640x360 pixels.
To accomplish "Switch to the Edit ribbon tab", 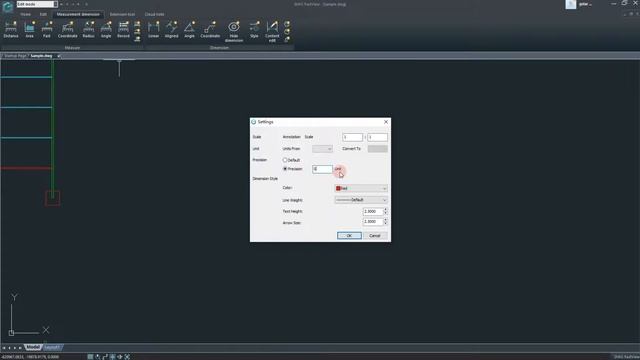I will 43,14.
